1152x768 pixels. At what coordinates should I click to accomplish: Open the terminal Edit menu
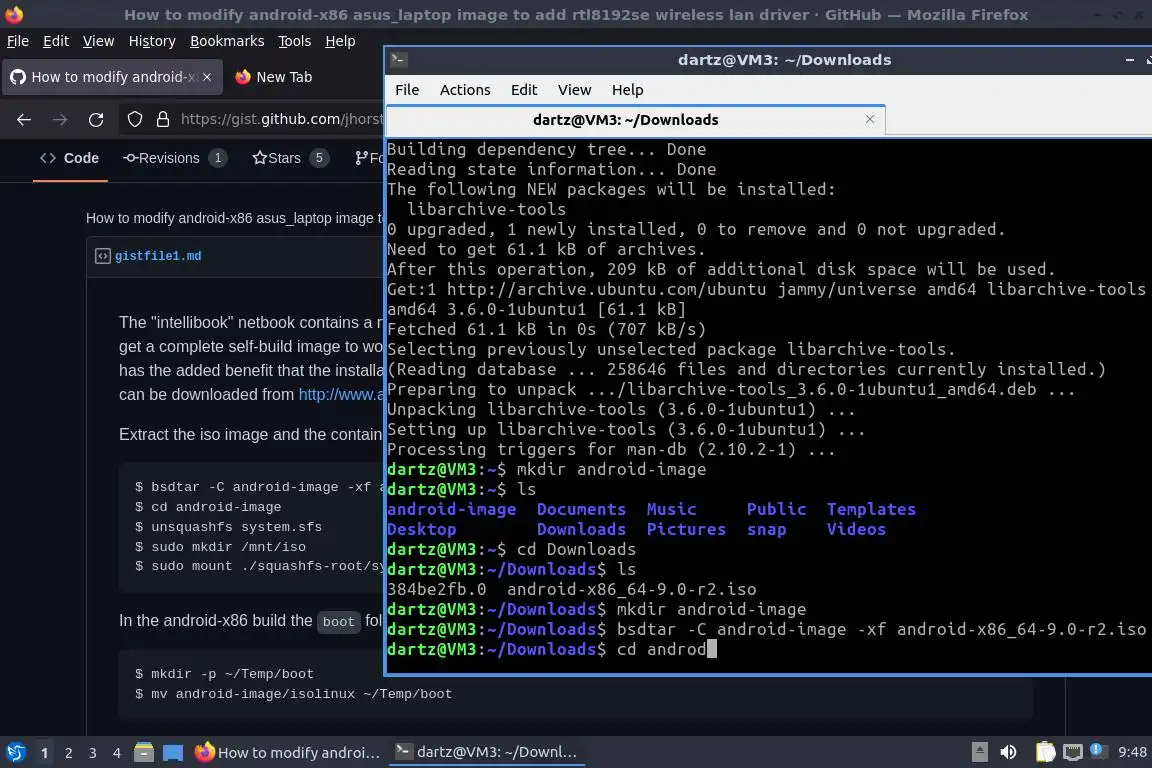click(x=524, y=90)
